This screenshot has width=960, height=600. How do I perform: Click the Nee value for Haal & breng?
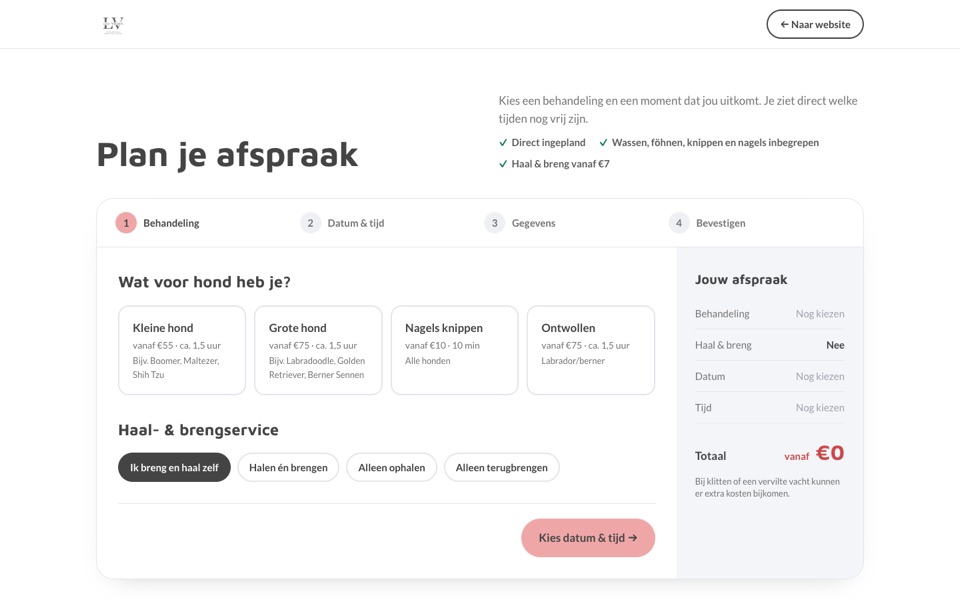click(x=835, y=345)
